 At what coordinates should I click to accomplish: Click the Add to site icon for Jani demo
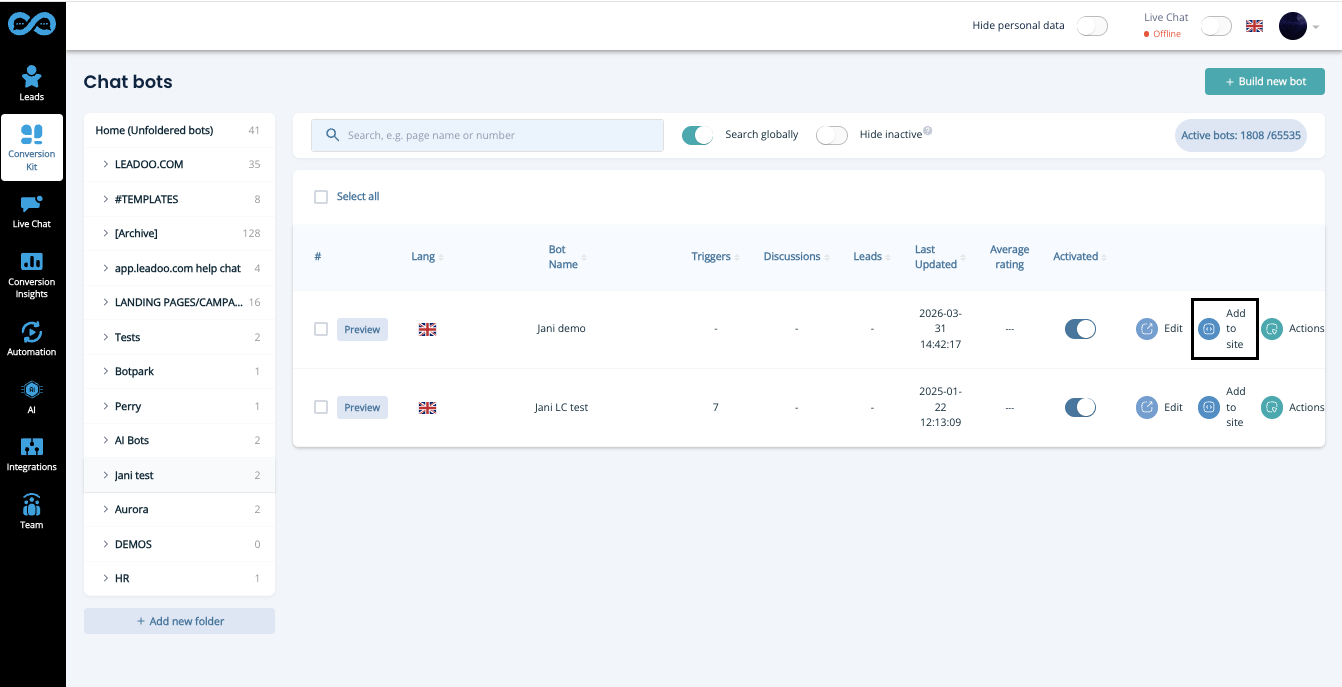point(1209,328)
